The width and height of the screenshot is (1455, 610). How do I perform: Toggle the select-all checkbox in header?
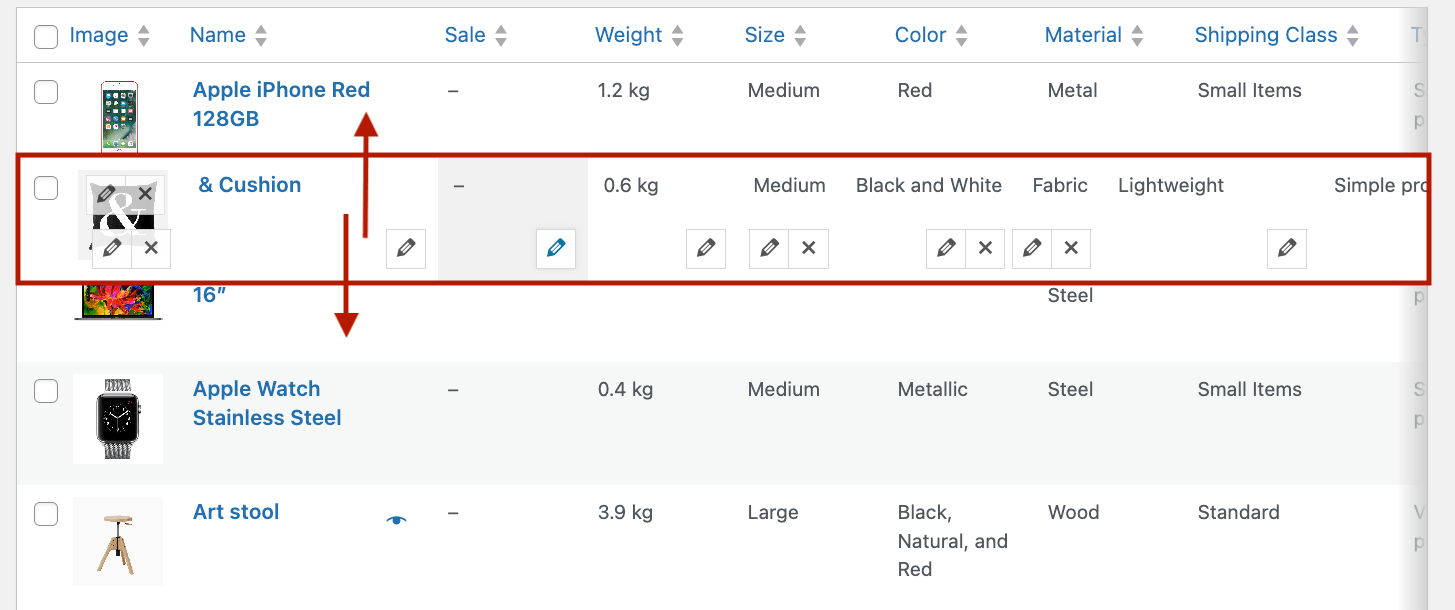(x=46, y=37)
